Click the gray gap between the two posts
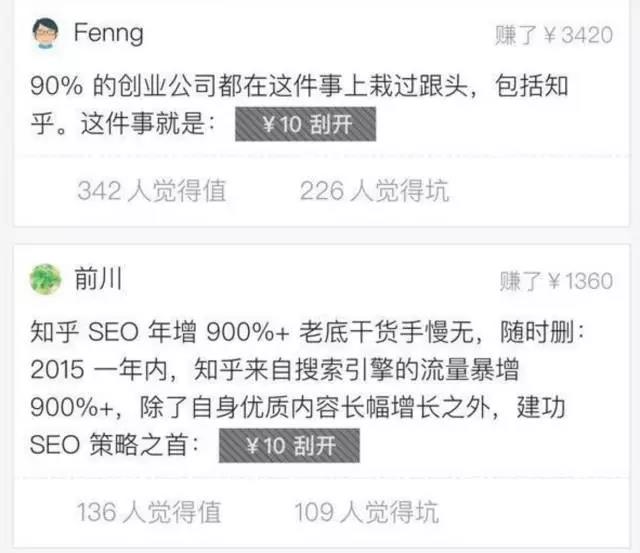The height and width of the screenshot is (553, 640). pos(320,239)
